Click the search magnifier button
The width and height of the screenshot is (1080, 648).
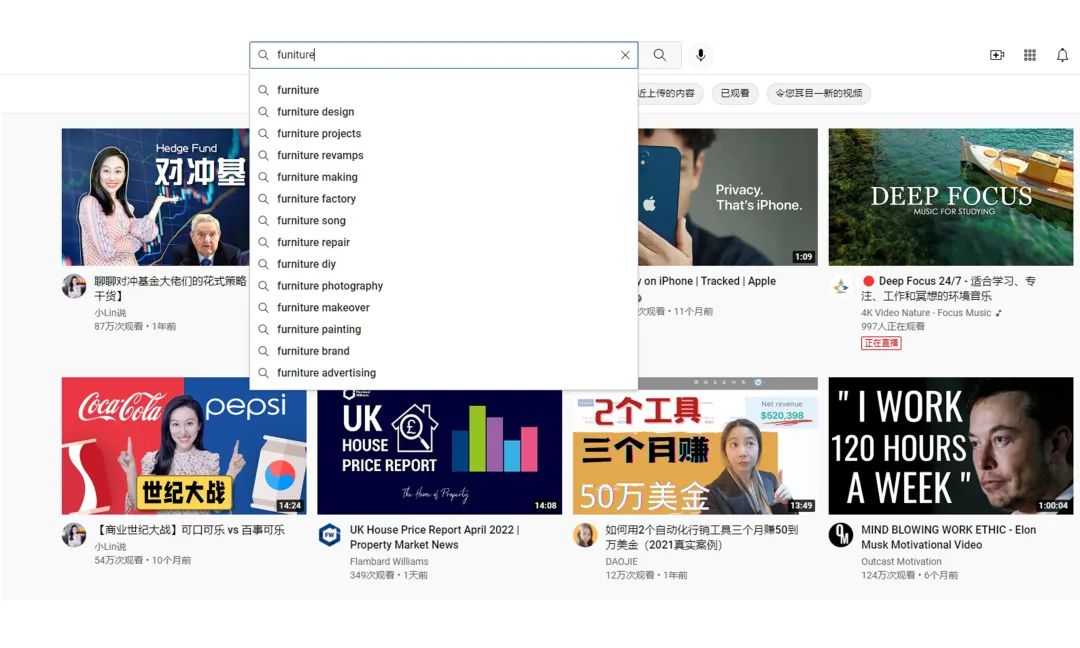pos(660,55)
